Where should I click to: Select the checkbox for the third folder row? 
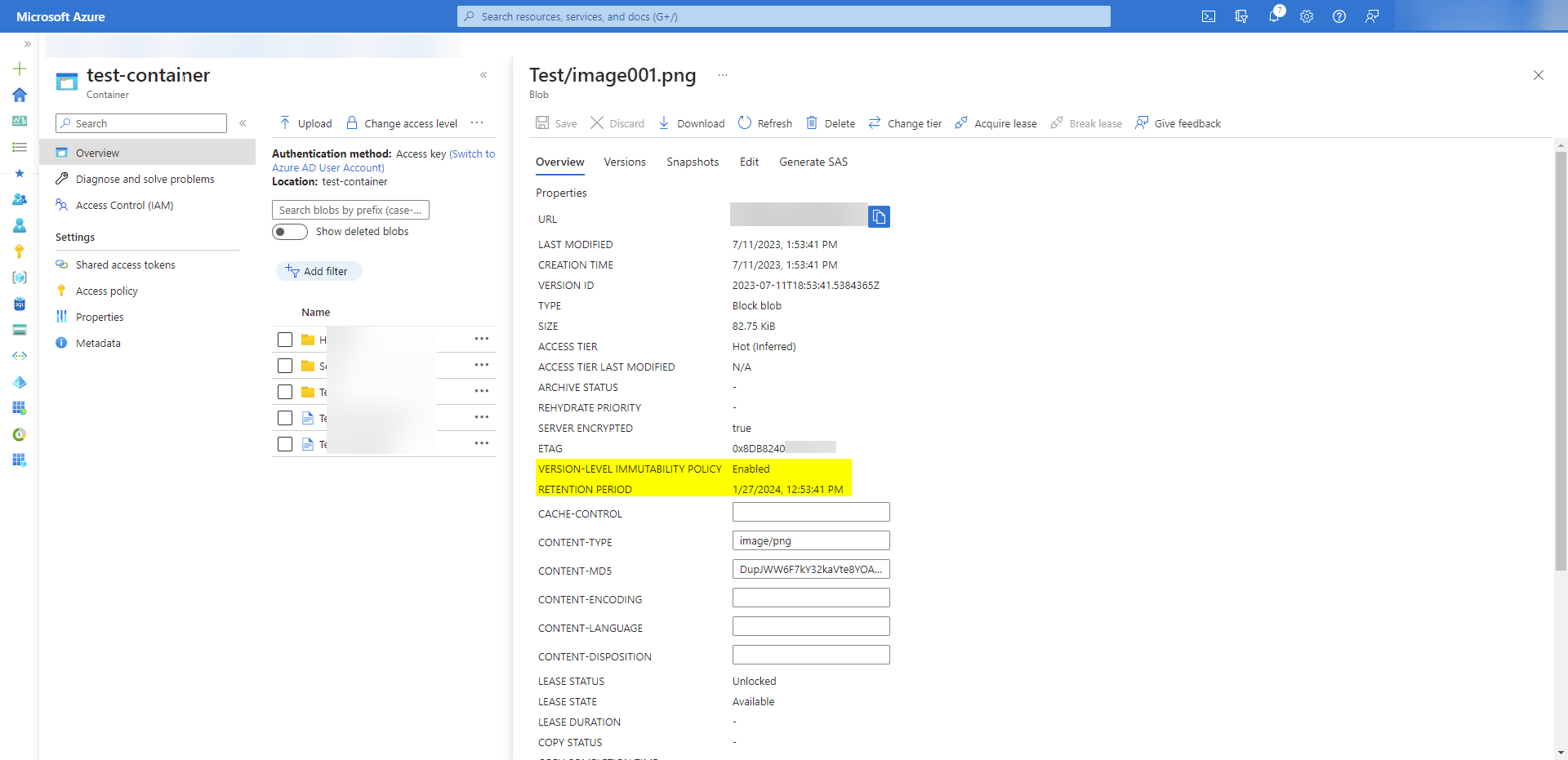pyautogui.click(x=285, y=392)
